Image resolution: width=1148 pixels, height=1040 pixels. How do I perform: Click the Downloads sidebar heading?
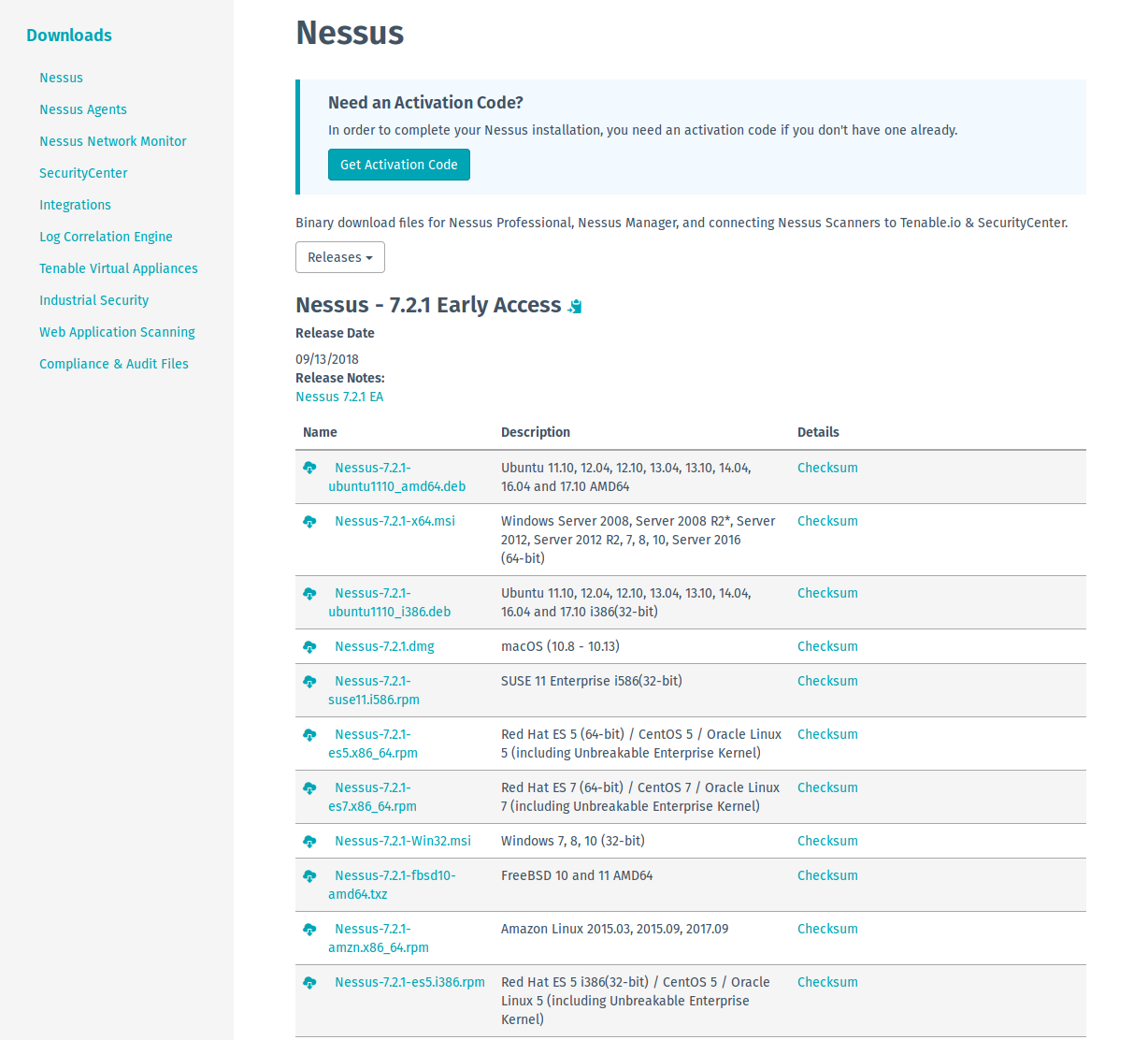coord(69,36)
